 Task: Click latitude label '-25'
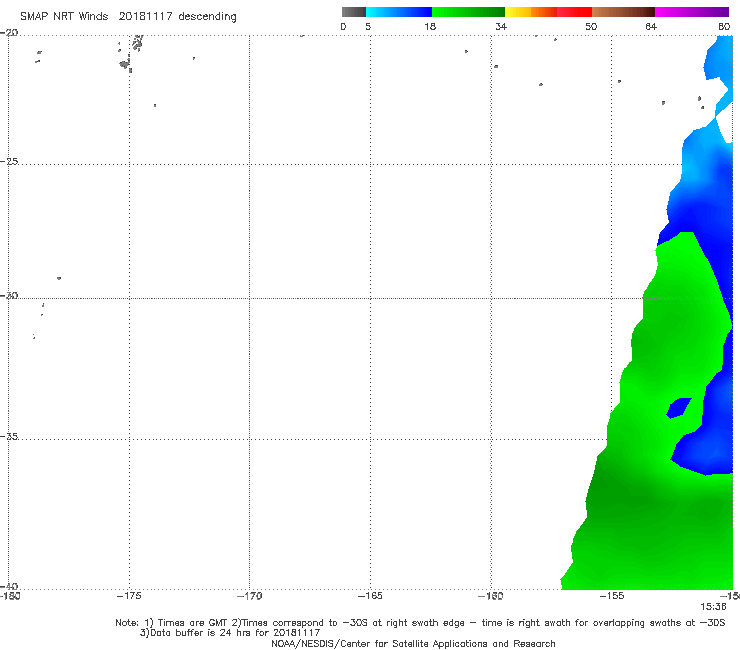click(9, 161)
